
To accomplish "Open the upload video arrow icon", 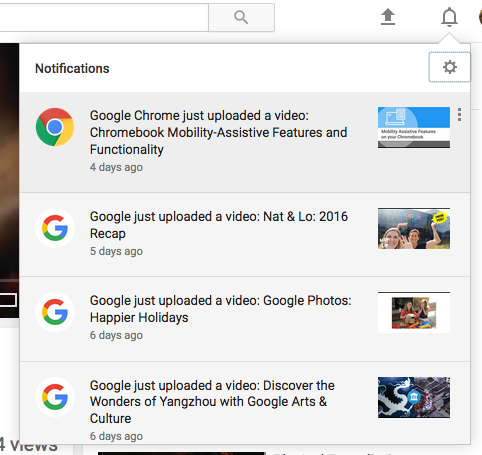I will [x=388, y=17].
